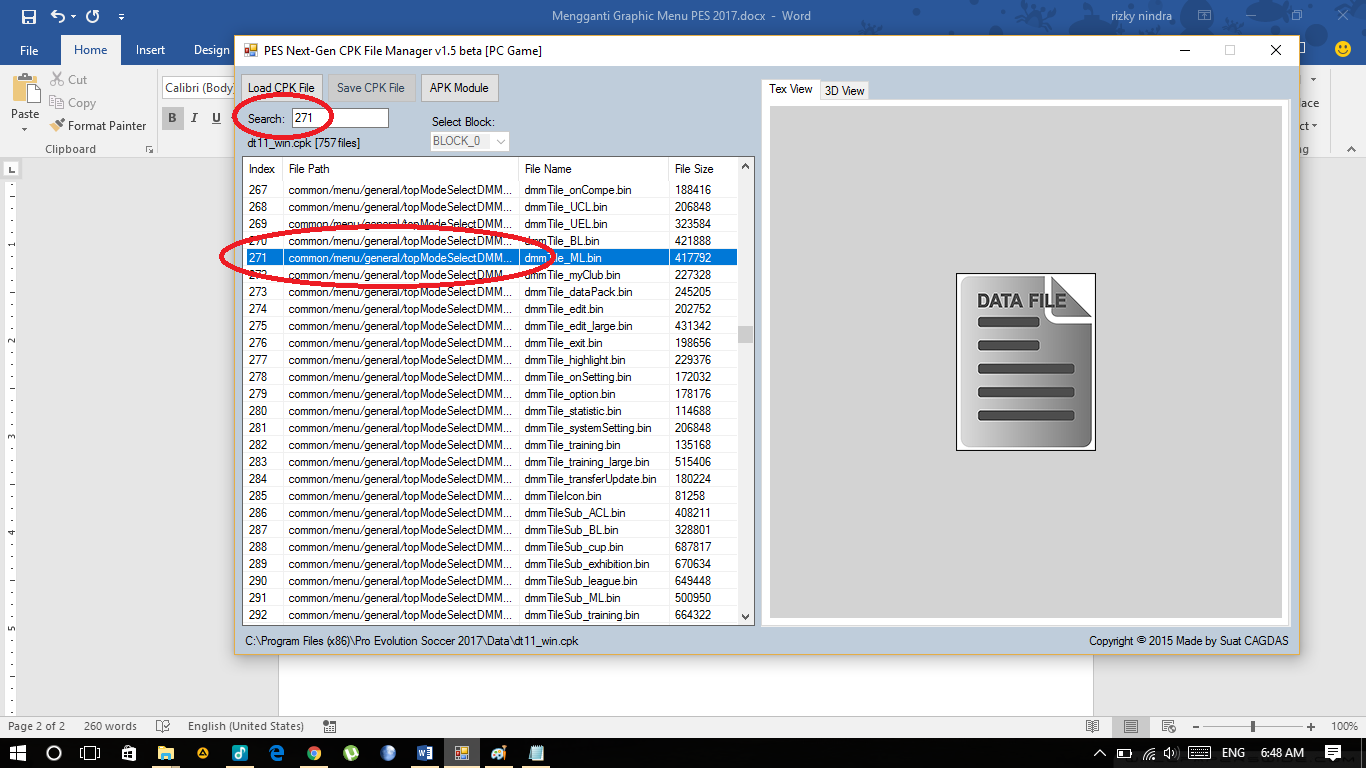Switch to the Tex View tab
This screenshot has height=768, width=1366.
pos(790,89)
